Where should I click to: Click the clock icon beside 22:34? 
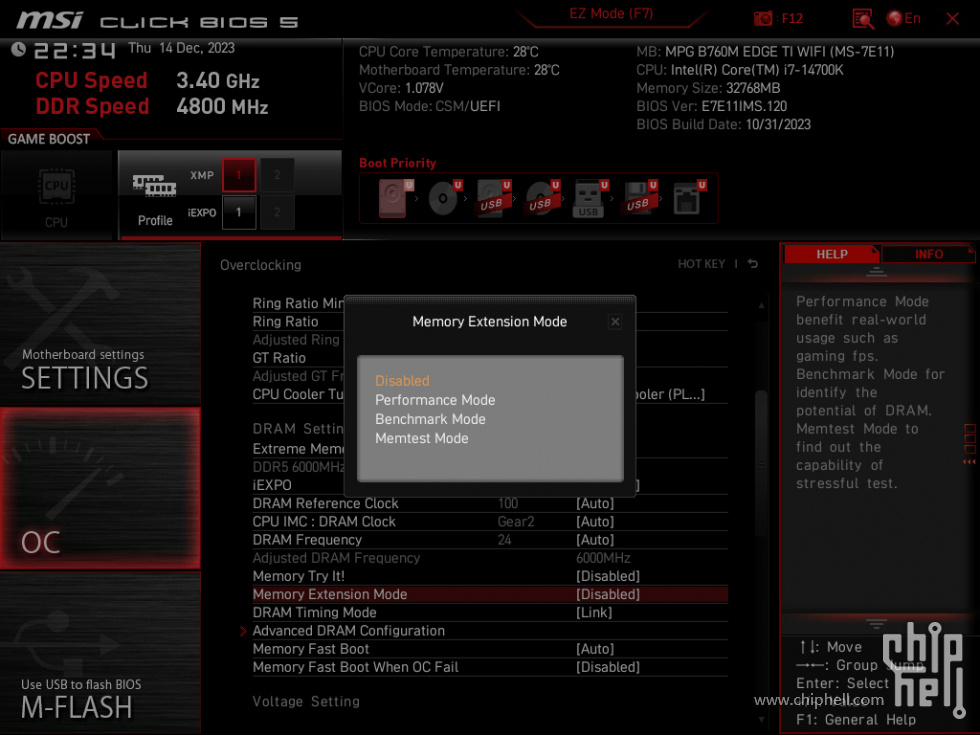(x=18, y=49)
